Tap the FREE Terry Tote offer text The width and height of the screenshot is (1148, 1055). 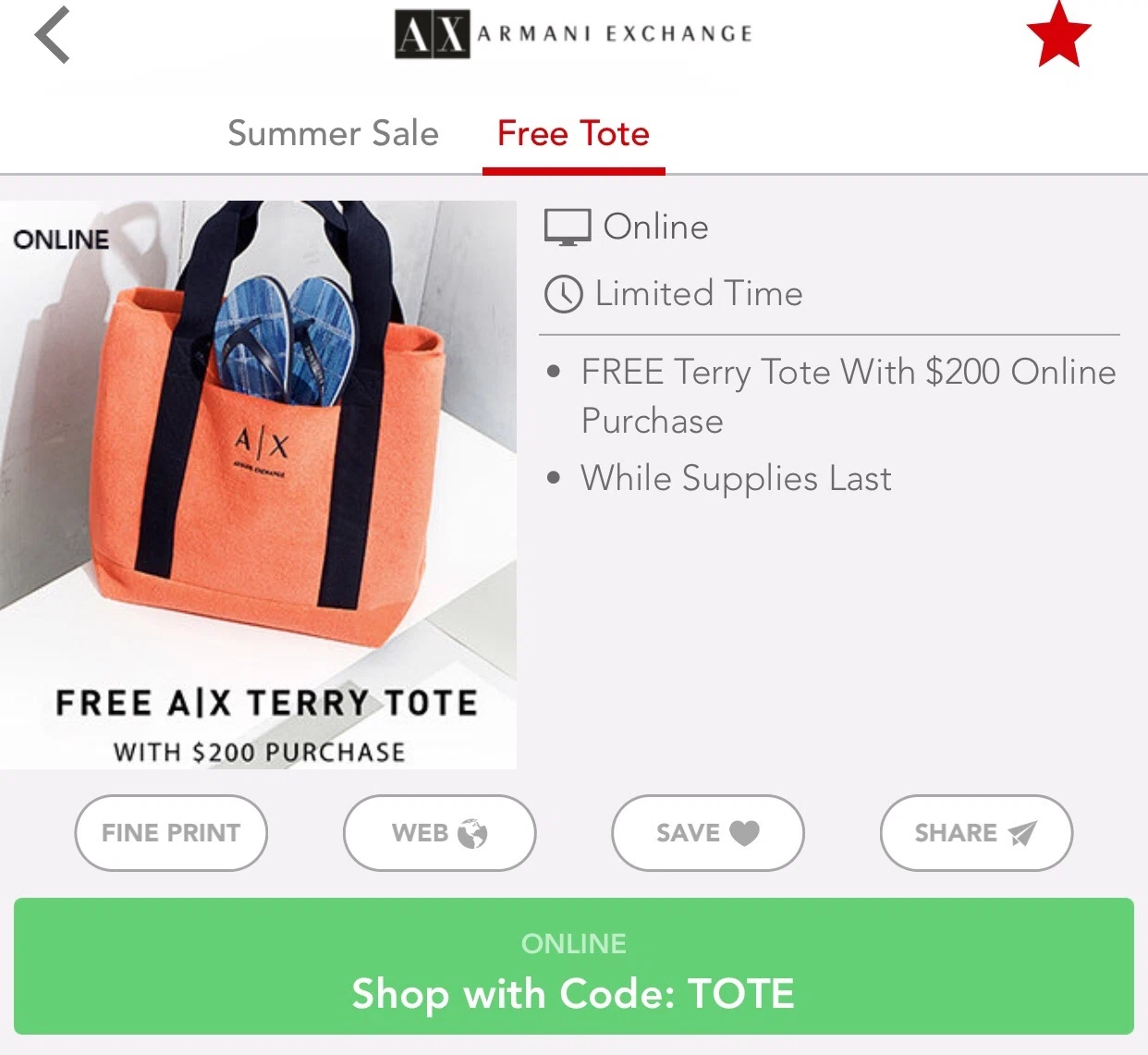point(849,396)
